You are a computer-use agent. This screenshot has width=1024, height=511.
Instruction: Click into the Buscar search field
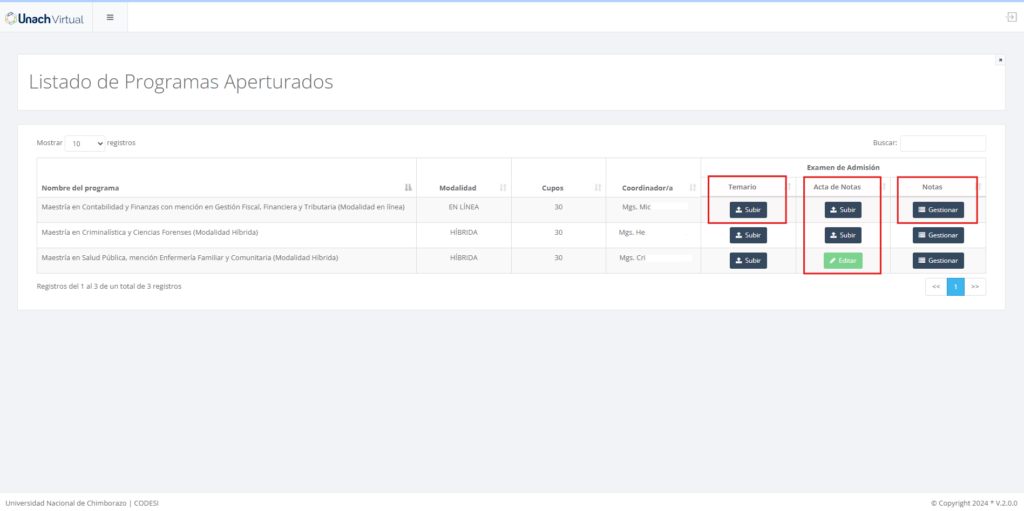pyautogui.click(x=942, y=143)
